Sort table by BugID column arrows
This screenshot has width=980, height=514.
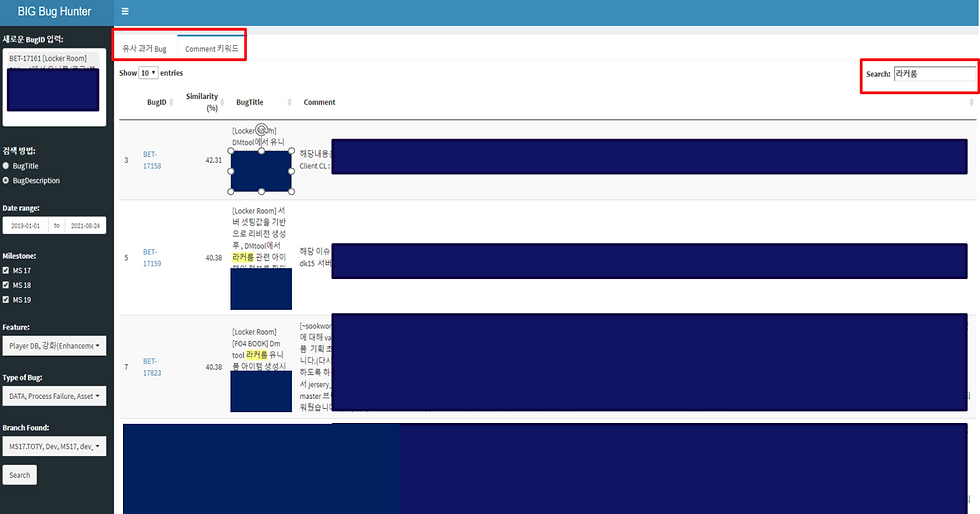[x=172, y=102]
